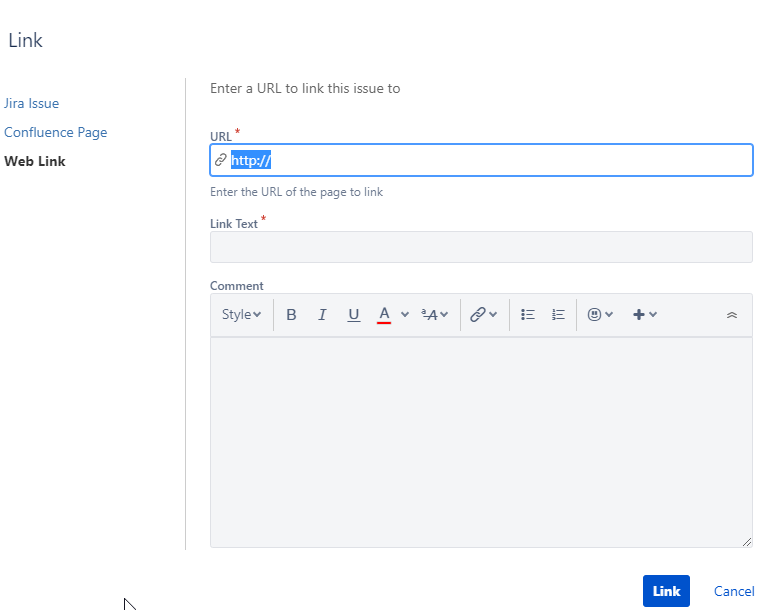Viewport: 775px width, 610px height.
Task: Click the Link Text label
Action: point(234,224)
